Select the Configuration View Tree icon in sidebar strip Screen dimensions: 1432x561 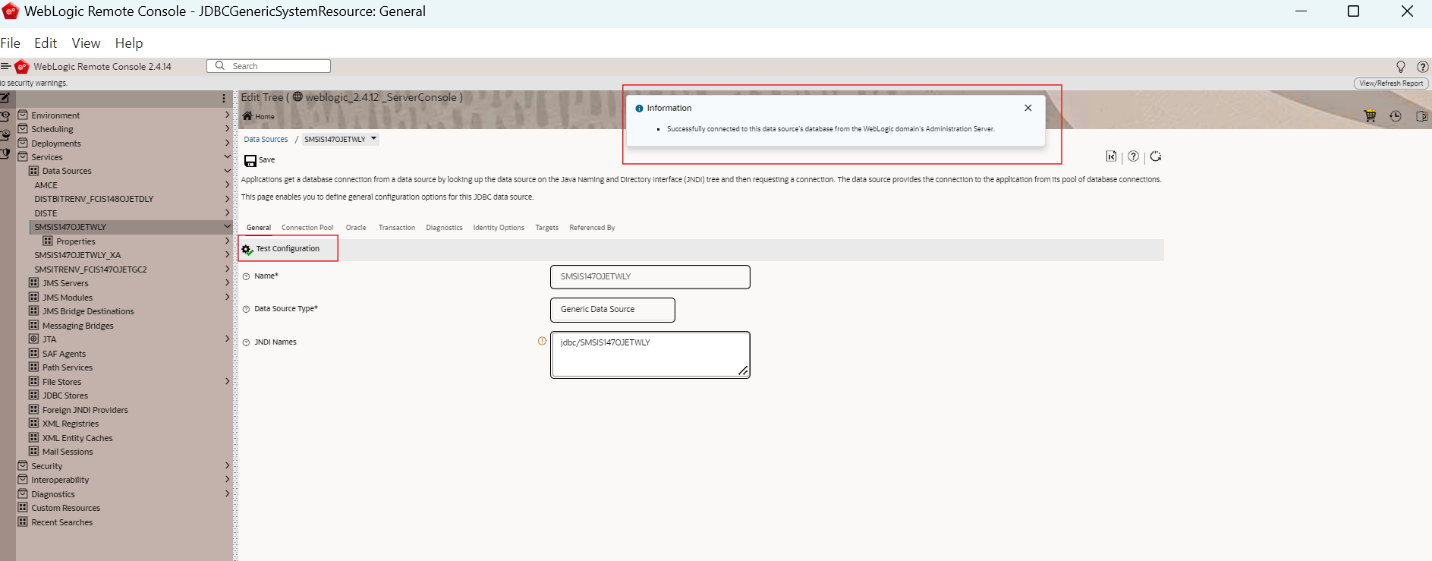5,116
